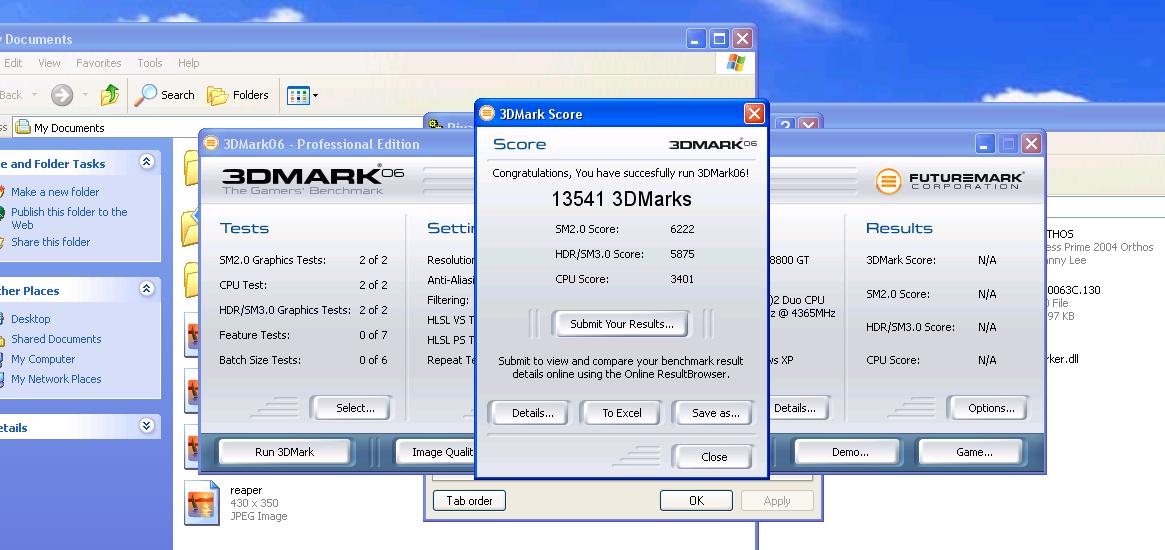Click Share this folder link
Viewport: 1165px width, 550px height.
[51, 242]
